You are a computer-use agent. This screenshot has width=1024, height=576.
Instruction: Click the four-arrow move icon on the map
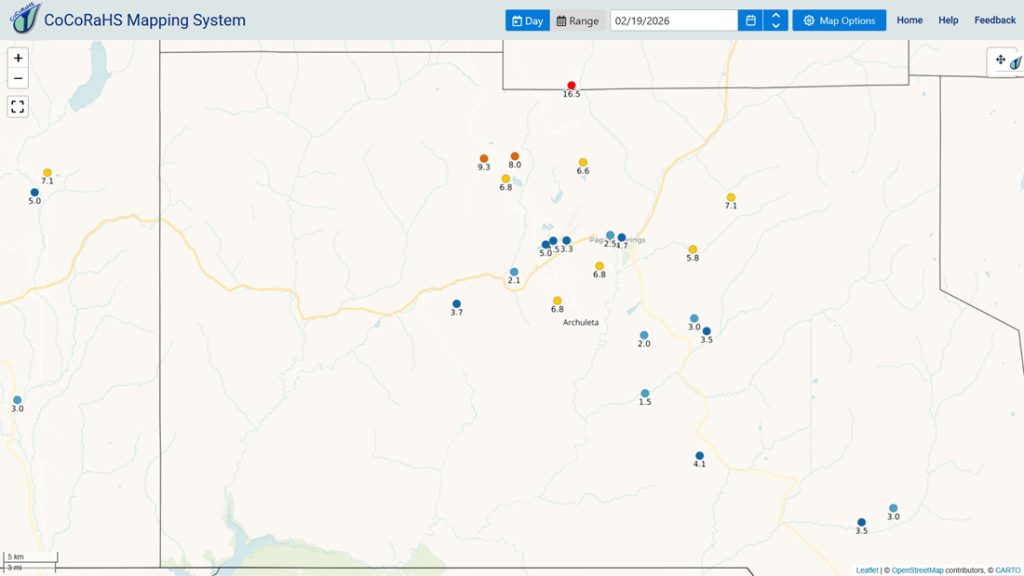click(1000, 60)
